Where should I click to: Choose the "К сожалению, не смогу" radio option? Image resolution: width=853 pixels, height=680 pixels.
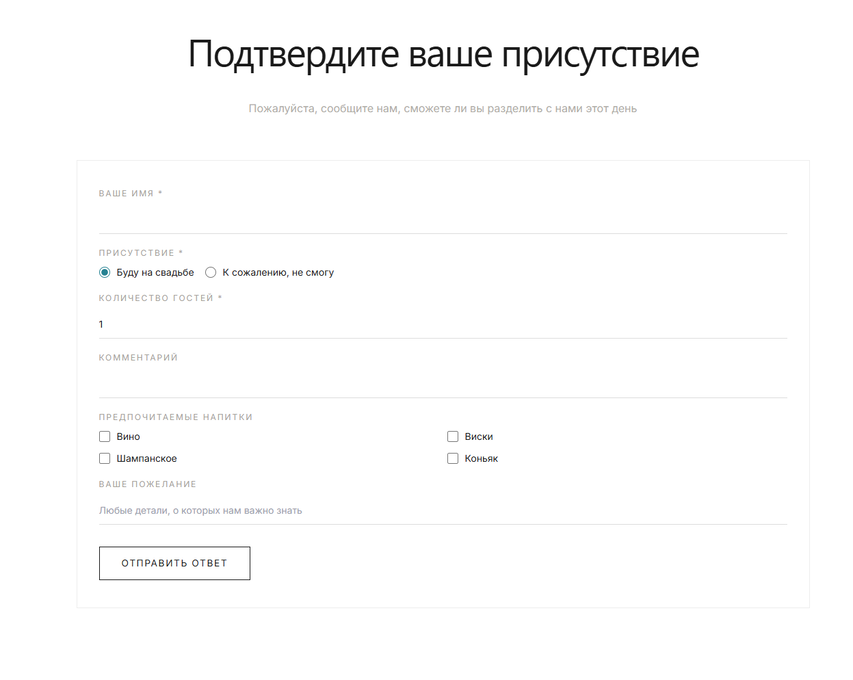211,272
